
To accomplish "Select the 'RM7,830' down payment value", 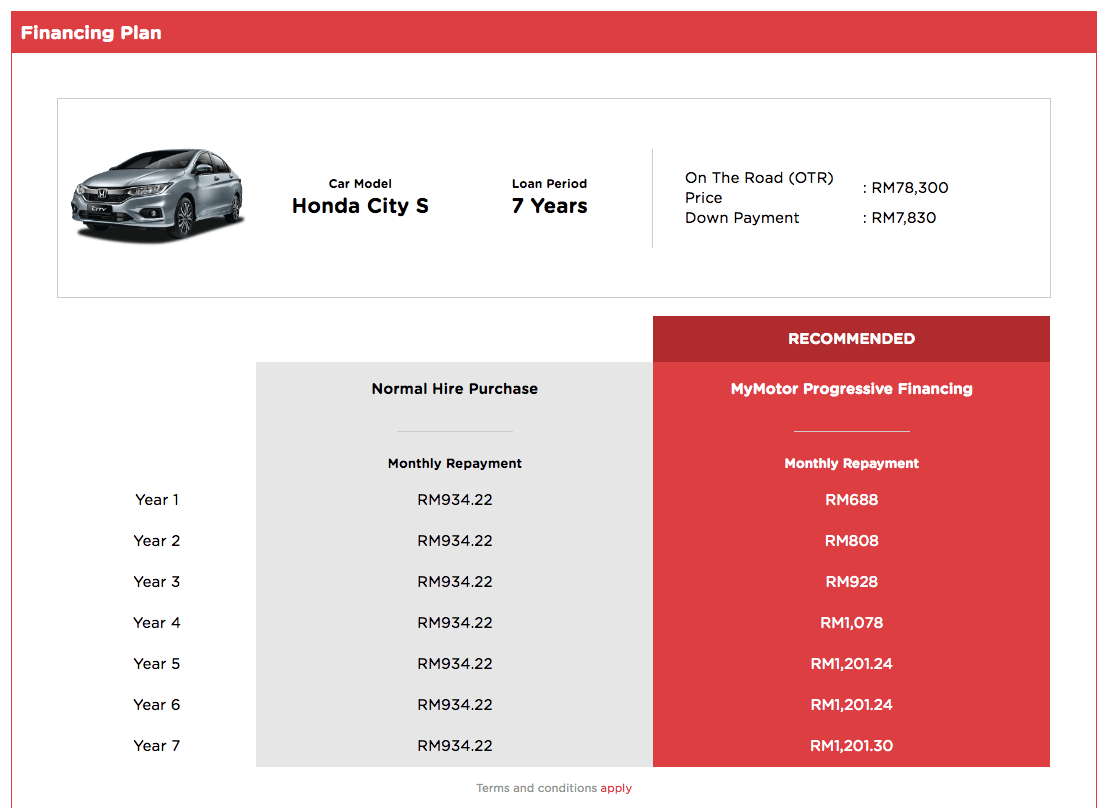I will pyautogui.click(x=904, y=218).
